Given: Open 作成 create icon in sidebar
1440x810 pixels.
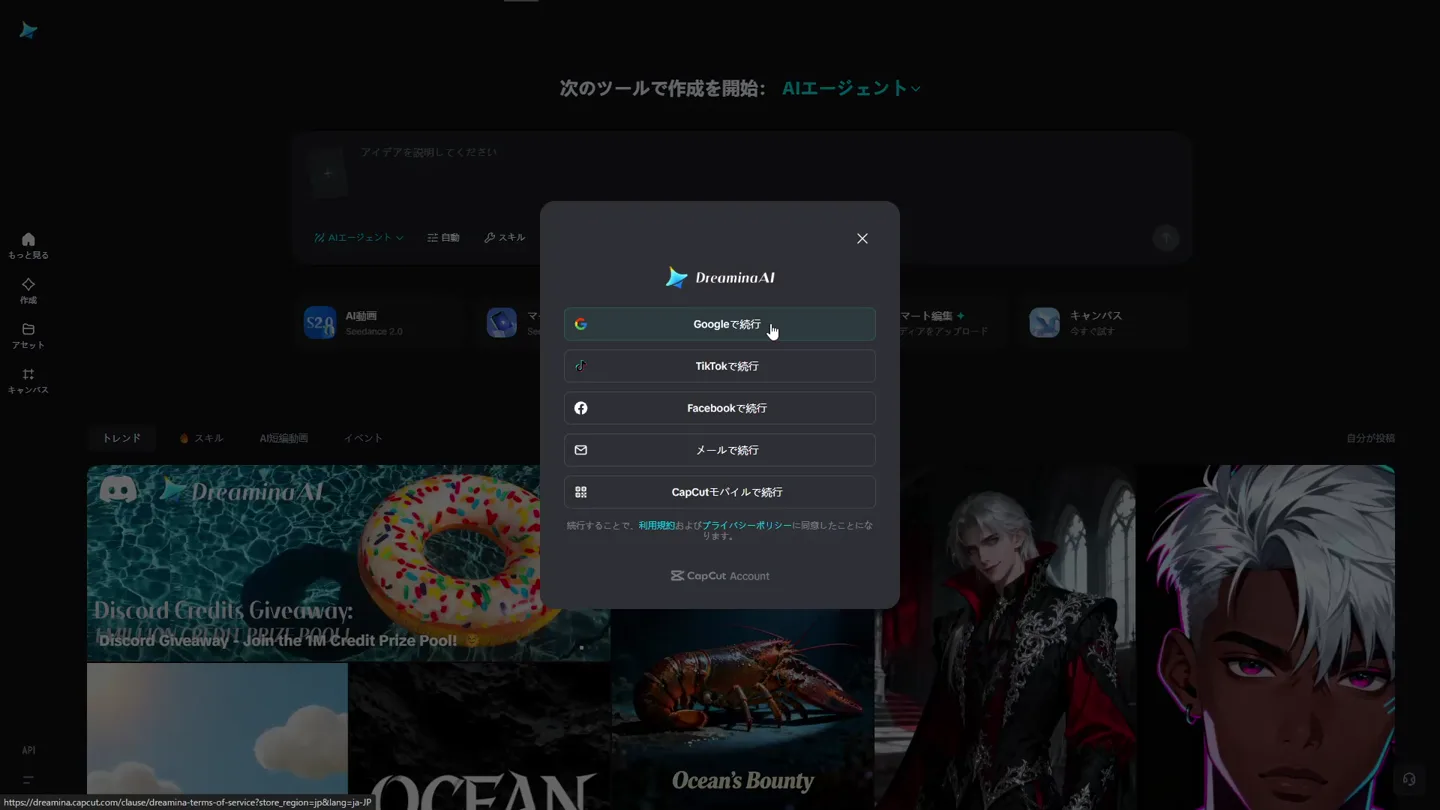Looking at the screenshot, I should click(28, 291).
